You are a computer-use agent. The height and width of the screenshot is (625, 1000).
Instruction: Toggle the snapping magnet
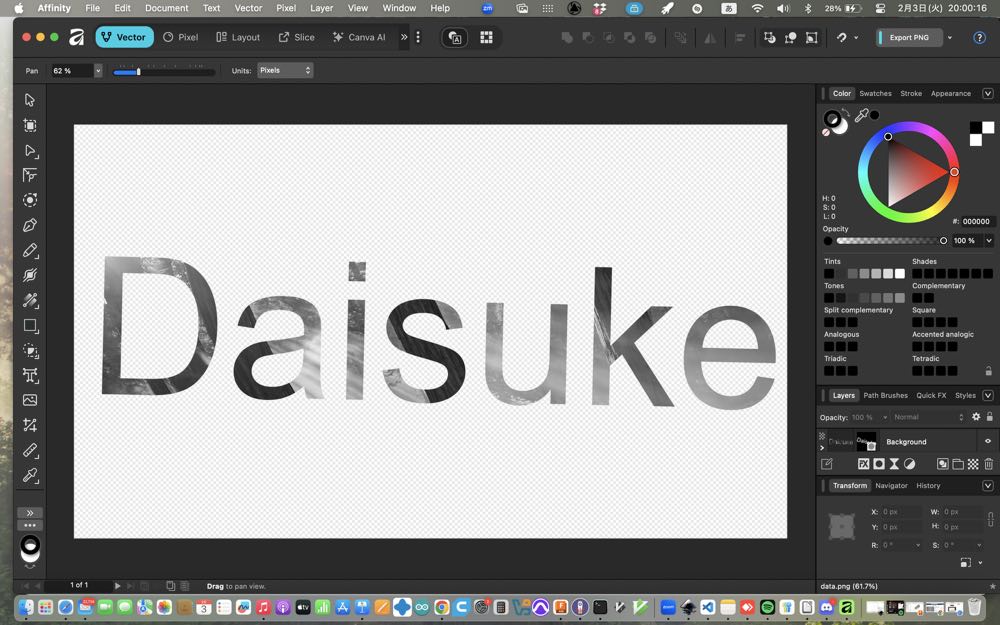(x=842, y=38)
